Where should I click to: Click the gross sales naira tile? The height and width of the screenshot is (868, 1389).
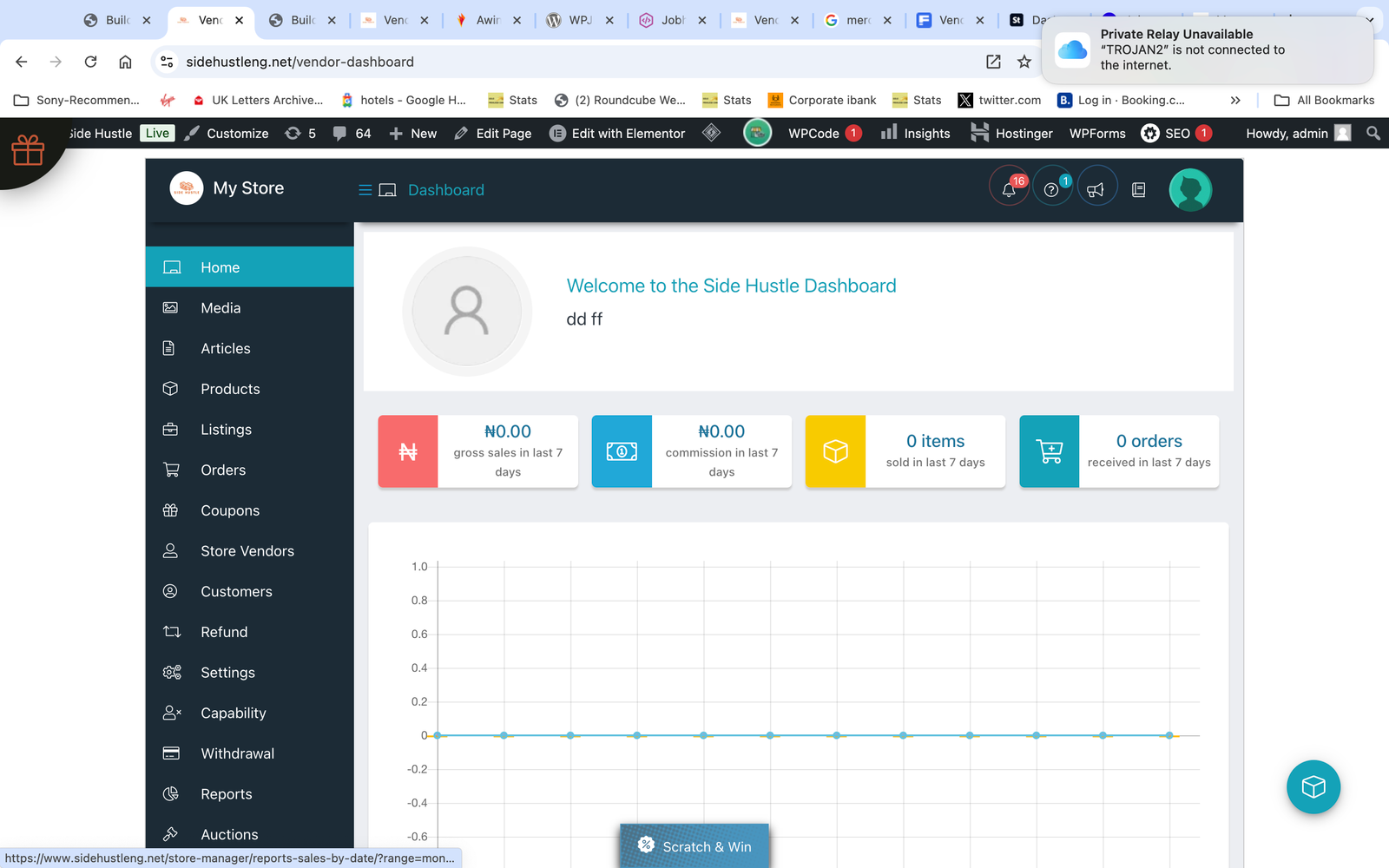[478, 451]
